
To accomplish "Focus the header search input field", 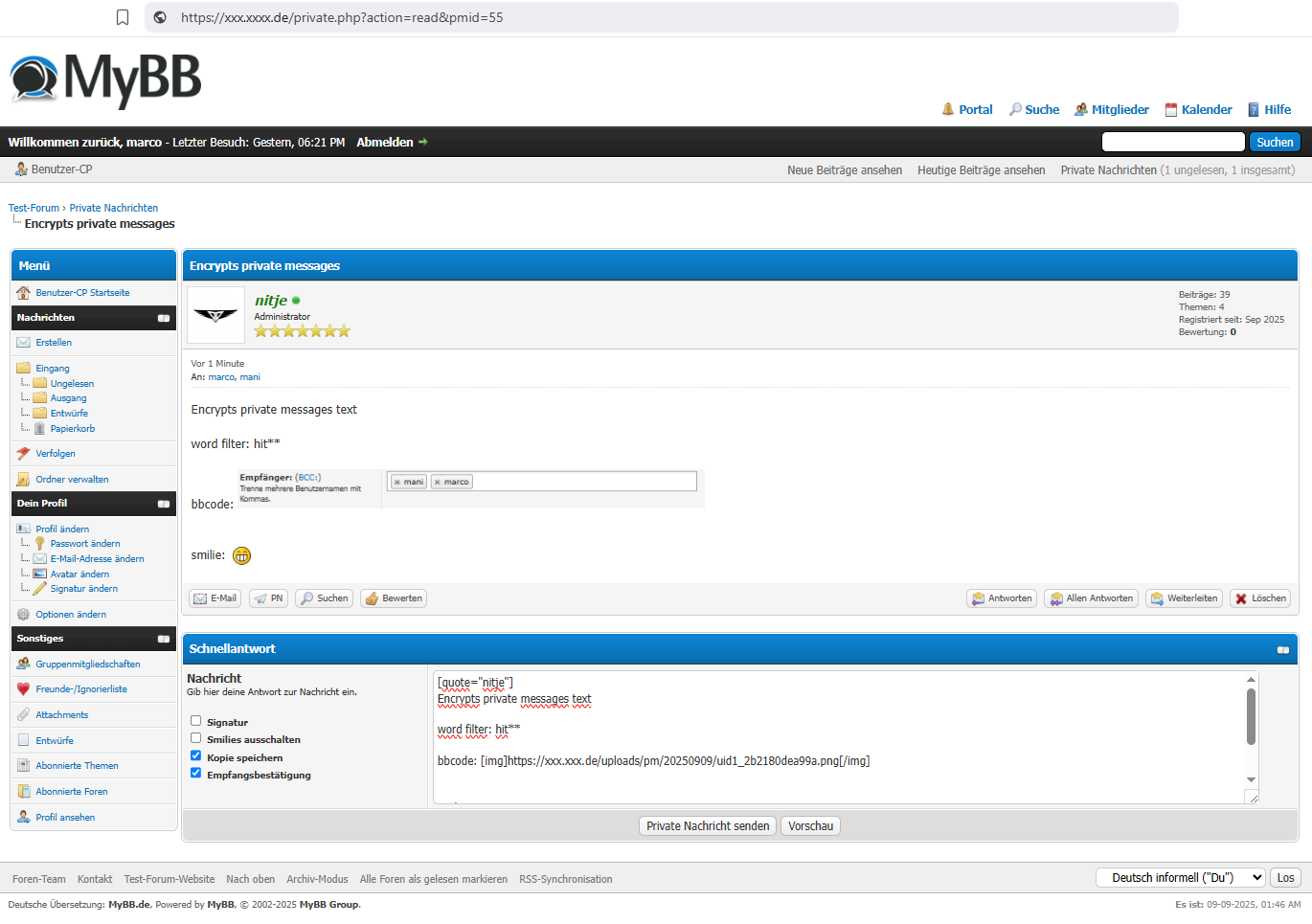I will pos(1173,142).
